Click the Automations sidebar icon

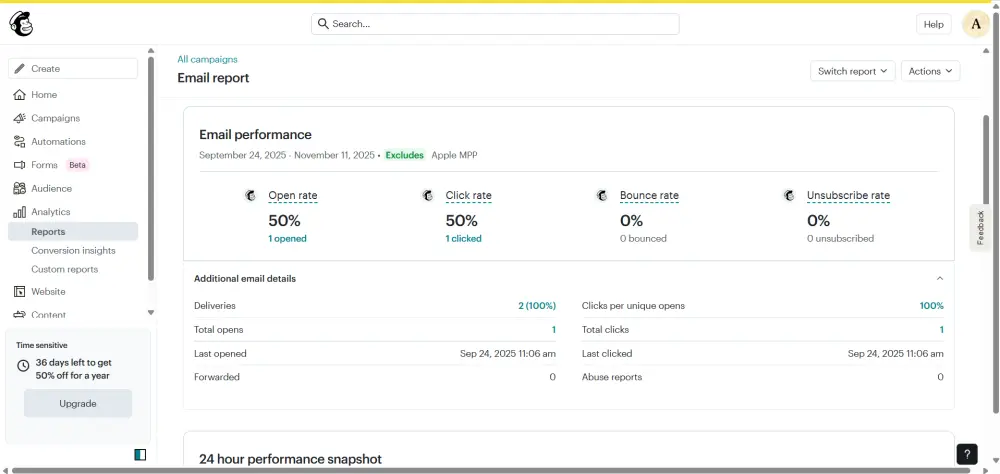click(x=20, y=142)
